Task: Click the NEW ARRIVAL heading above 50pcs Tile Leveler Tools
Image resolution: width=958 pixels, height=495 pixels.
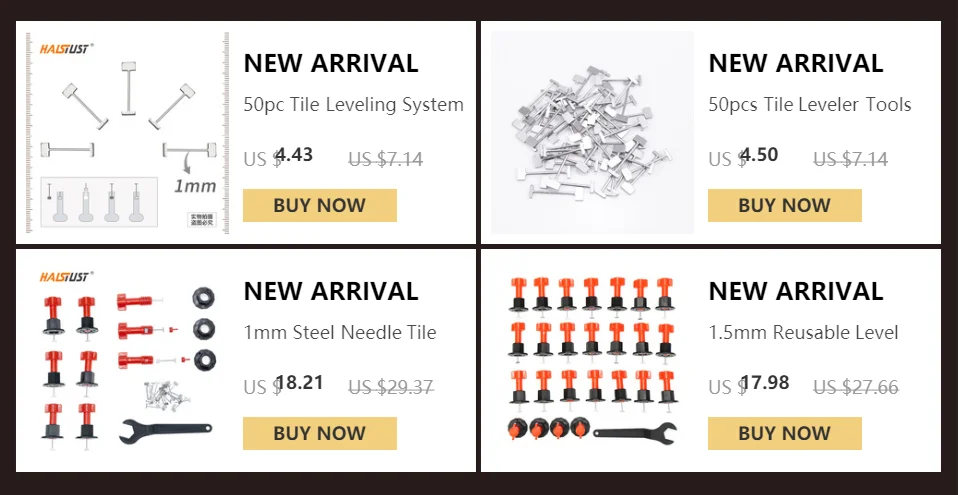Action: [795, 64]
